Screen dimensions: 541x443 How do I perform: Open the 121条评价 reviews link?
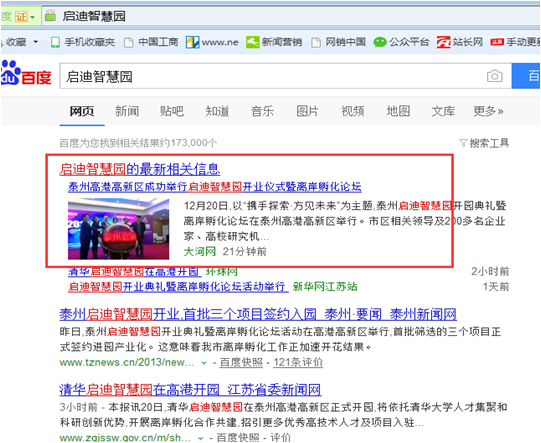(298, 363)
